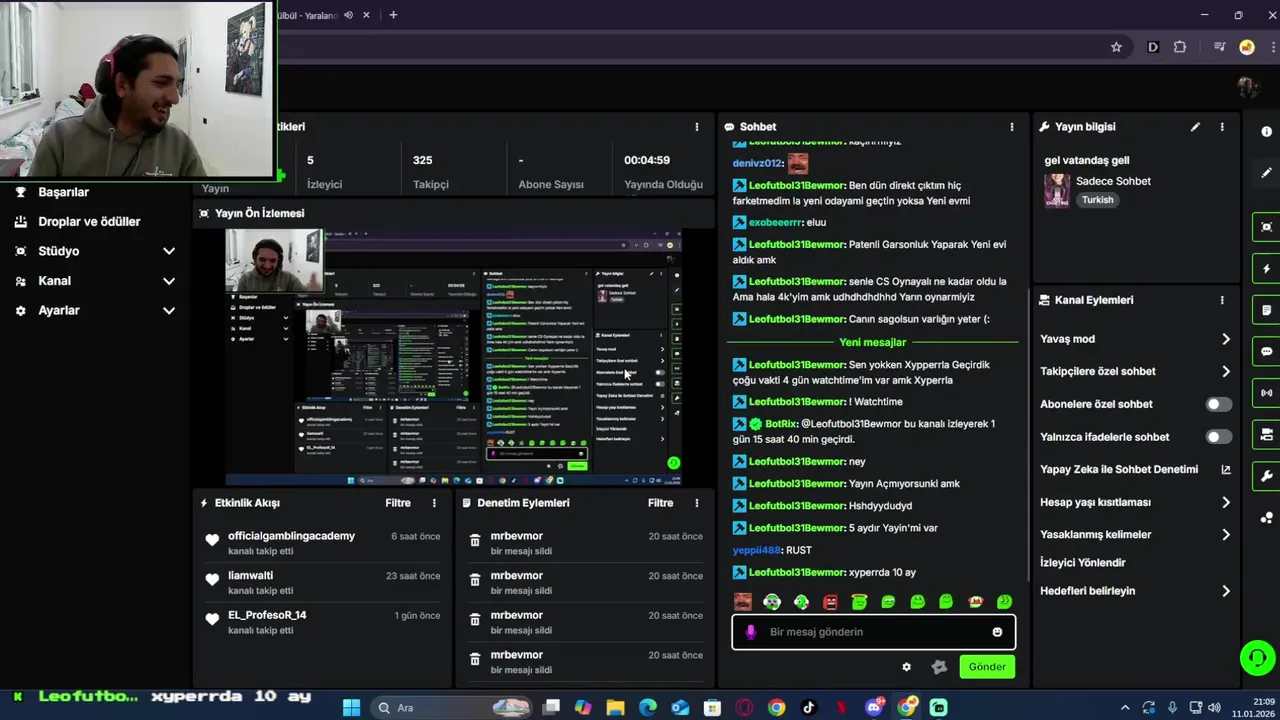Open Hedefleri belirleyin options

coord(1135,591)
